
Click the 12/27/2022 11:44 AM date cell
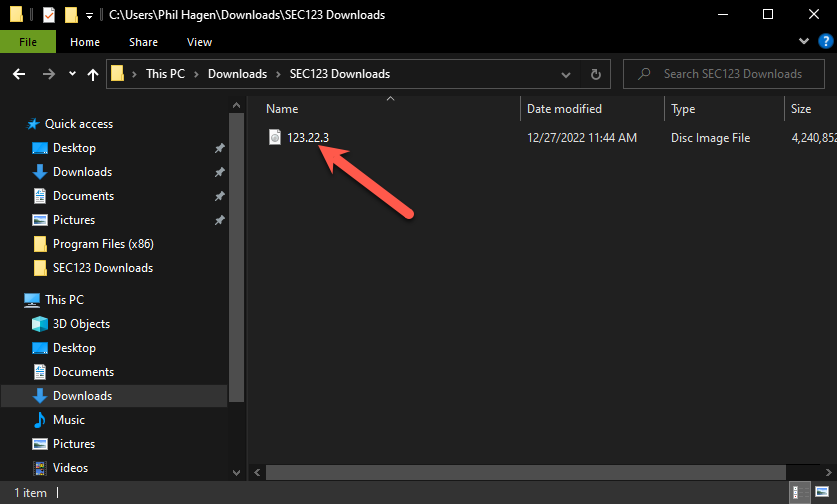coord(582,138)
